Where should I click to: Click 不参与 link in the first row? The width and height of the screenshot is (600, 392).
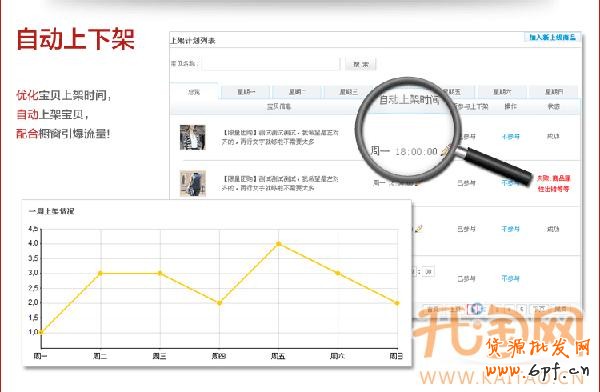point(510,136)
